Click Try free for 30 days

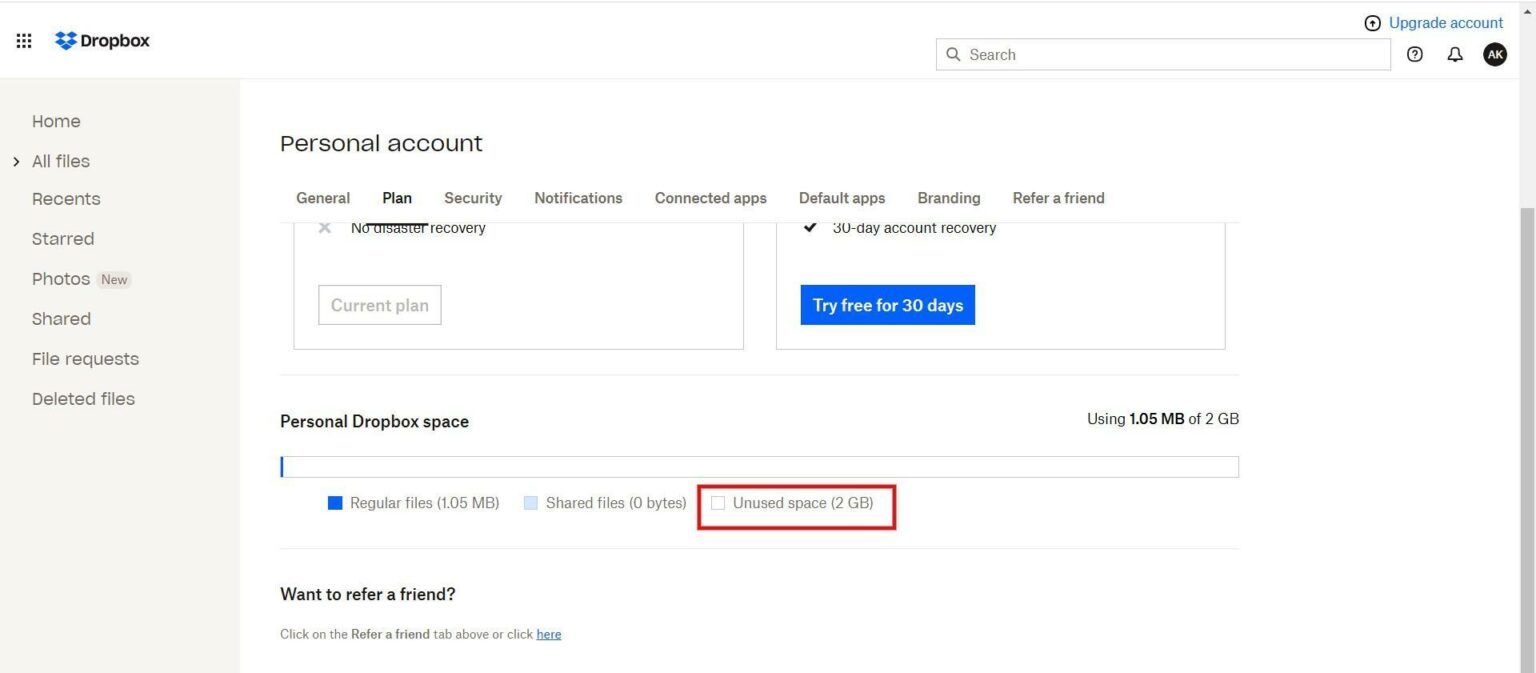click(x=887, y=305)
